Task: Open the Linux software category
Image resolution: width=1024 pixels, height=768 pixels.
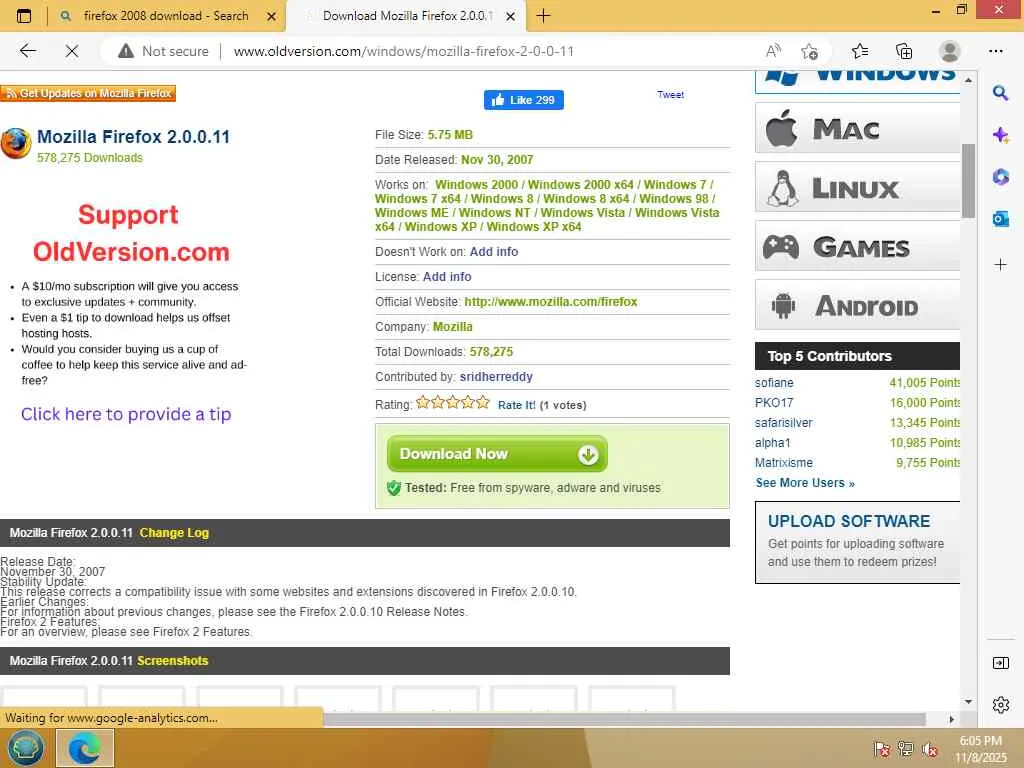Action: coord(857,187)
